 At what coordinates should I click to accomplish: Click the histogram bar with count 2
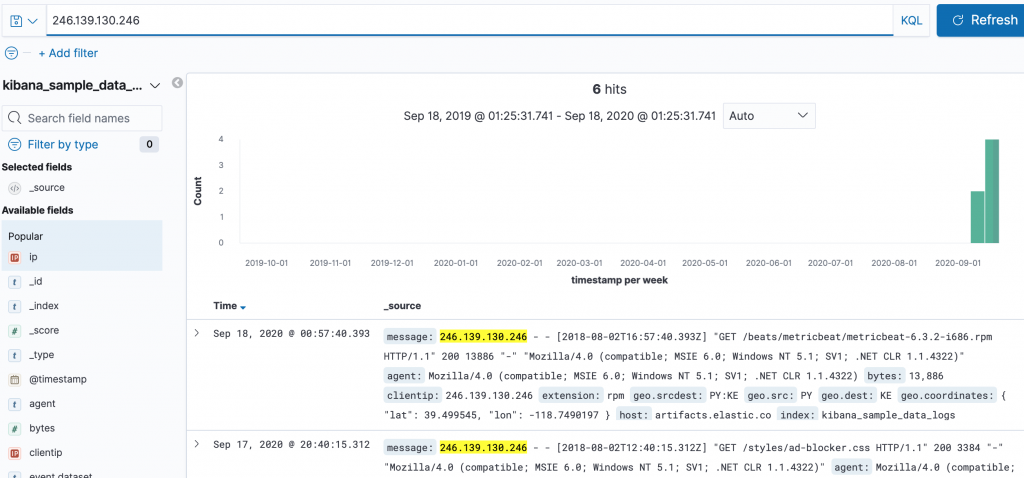978,217
